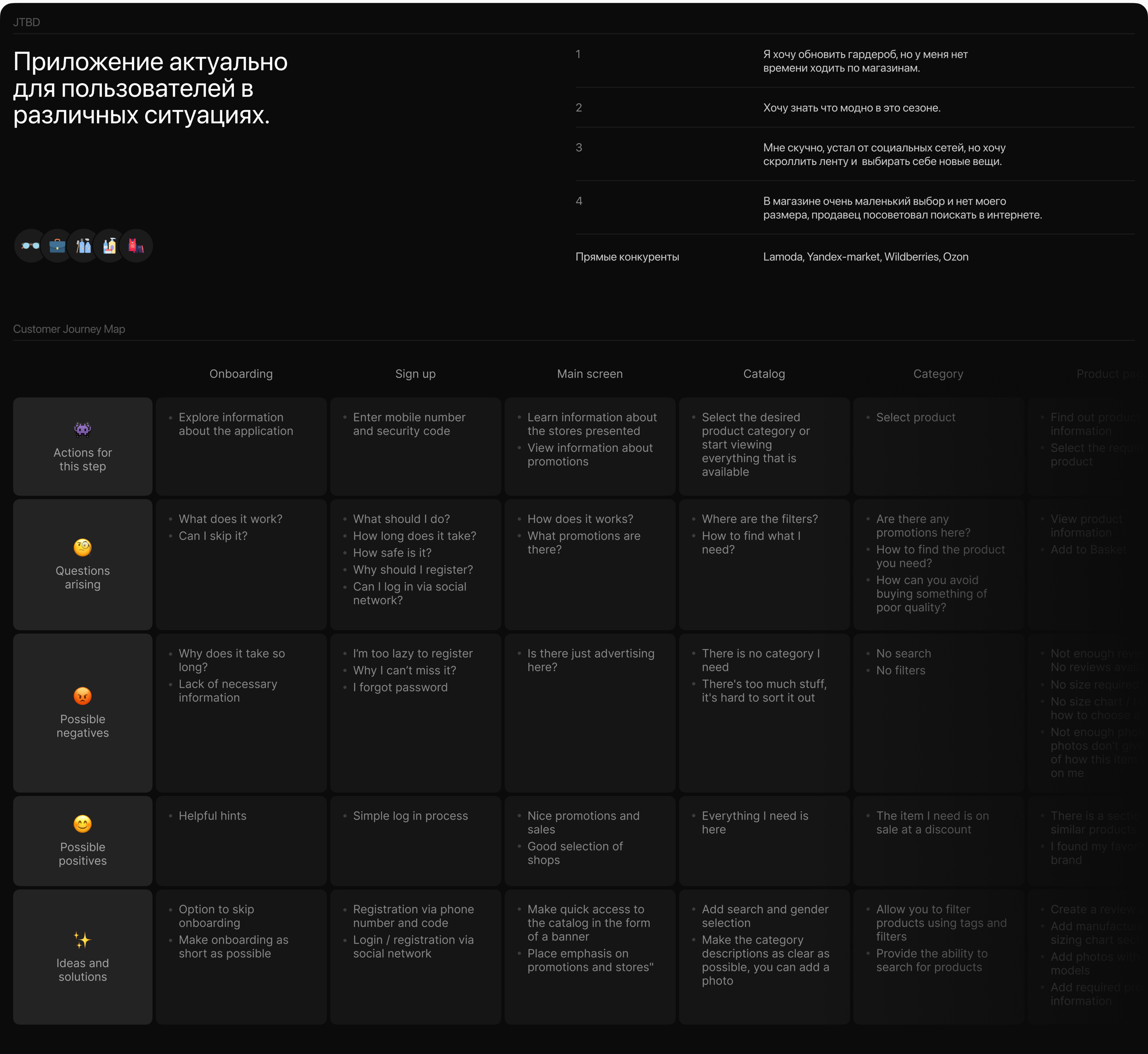This screenshot has width=1148, height=1054.
Task: Click the Customer Journey Map section label
Action: (x=69, y=329)
